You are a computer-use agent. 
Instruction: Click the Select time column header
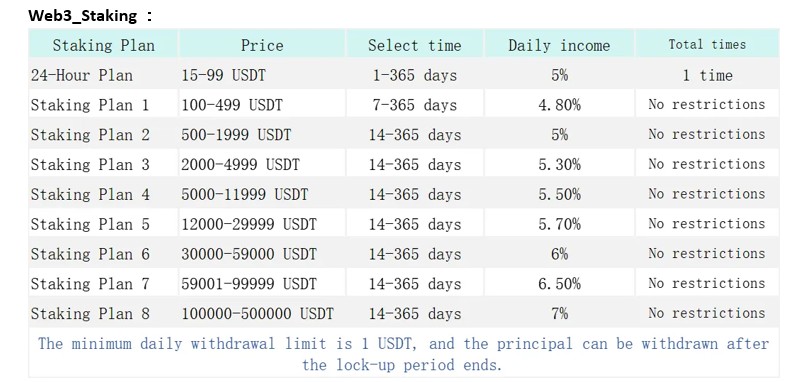(415, 45)
